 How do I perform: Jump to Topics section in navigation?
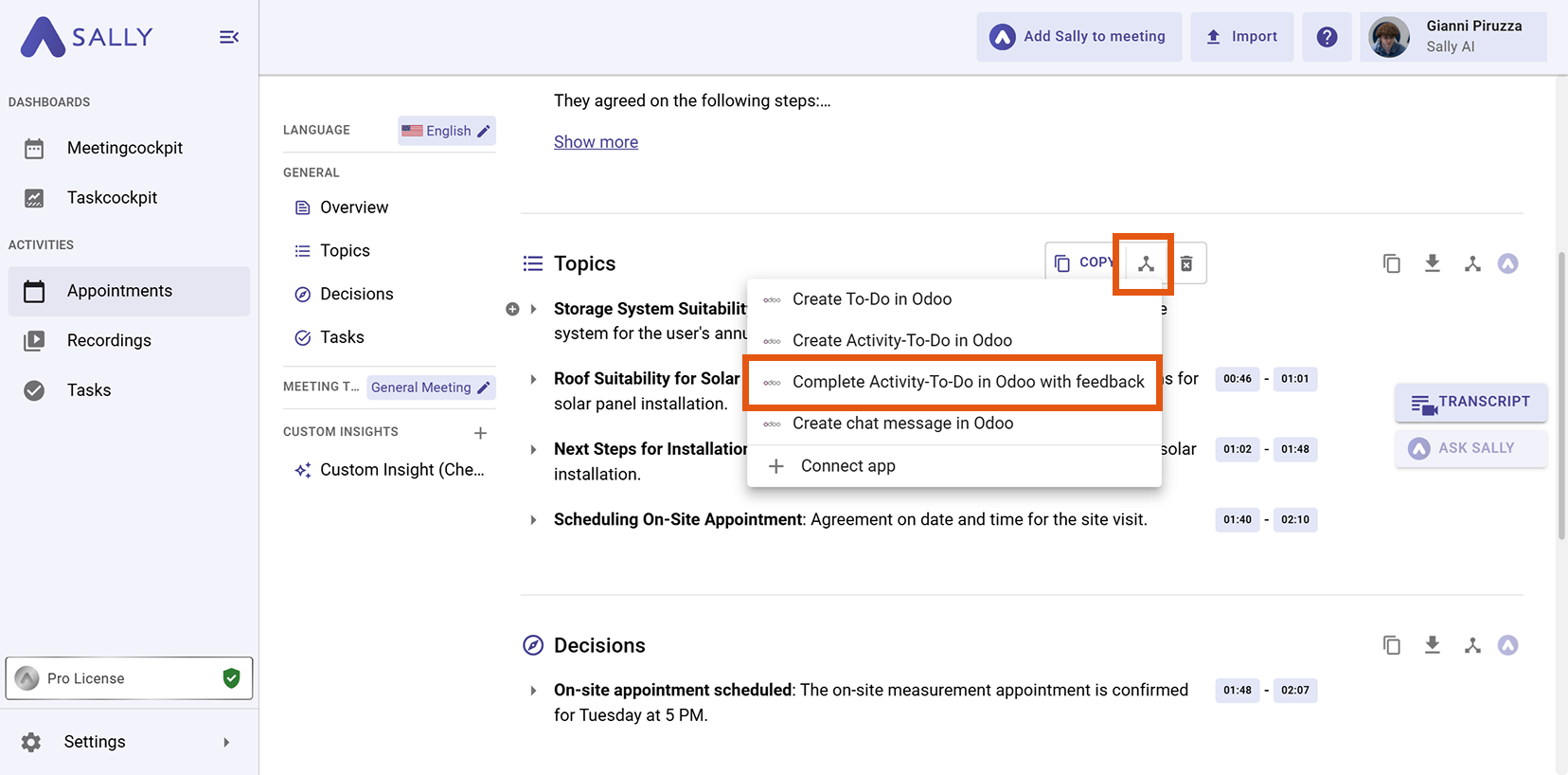pyautogui.click(x=345, y=251)
